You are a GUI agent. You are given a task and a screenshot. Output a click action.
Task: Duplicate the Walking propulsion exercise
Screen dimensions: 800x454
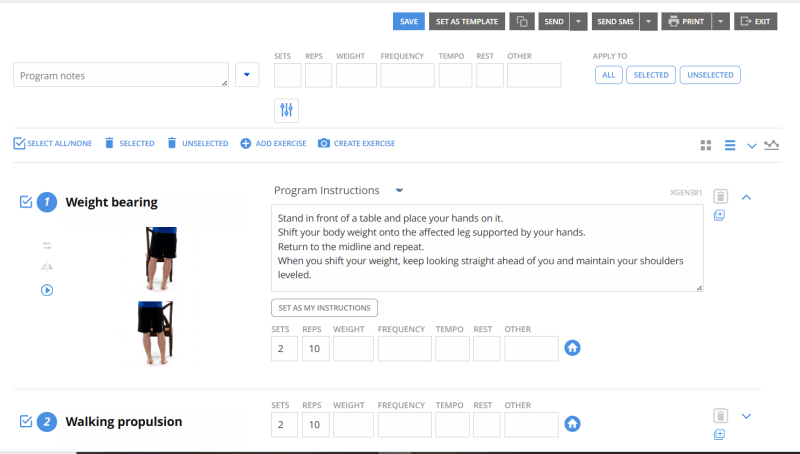tap(719, 435)
